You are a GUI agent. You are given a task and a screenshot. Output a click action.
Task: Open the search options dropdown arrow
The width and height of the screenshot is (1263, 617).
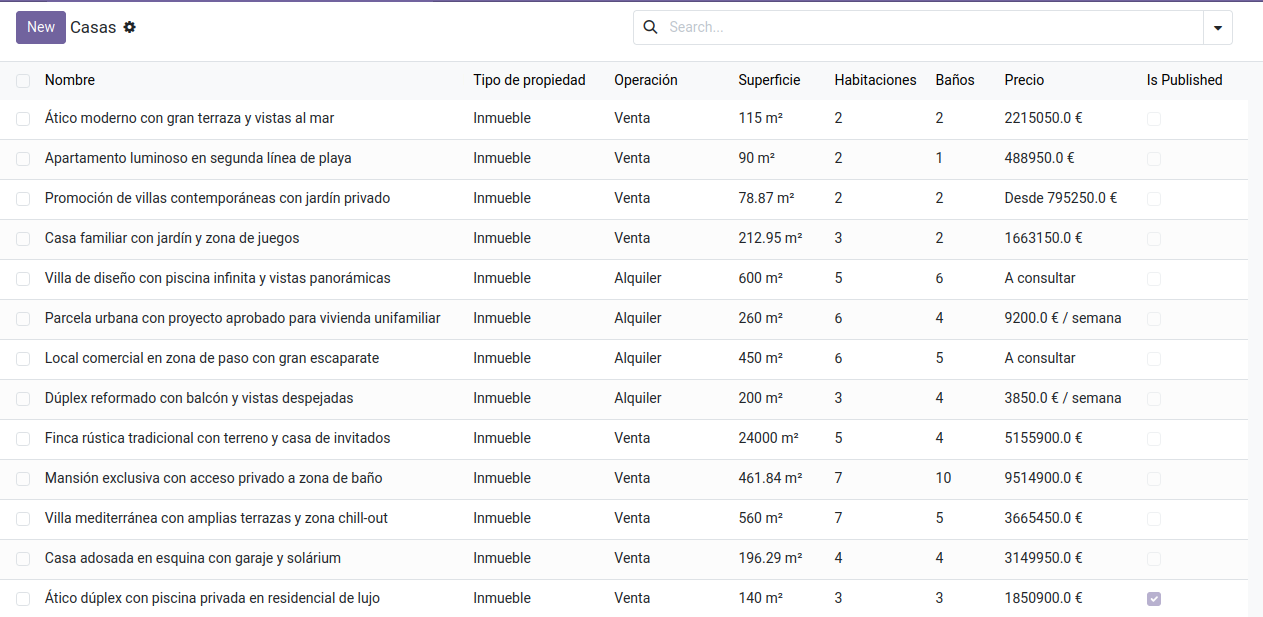1217,28
